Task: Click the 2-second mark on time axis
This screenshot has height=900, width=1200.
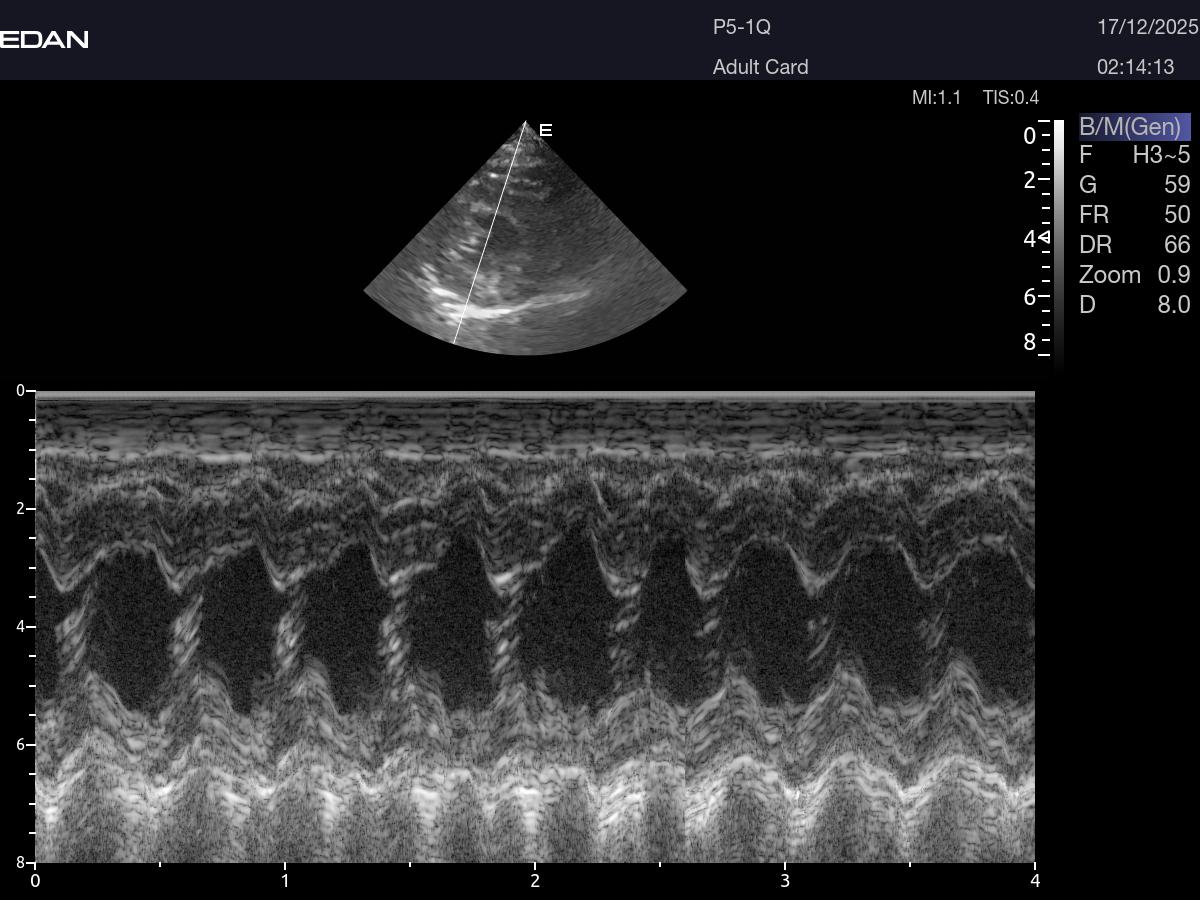Action: 535,880
